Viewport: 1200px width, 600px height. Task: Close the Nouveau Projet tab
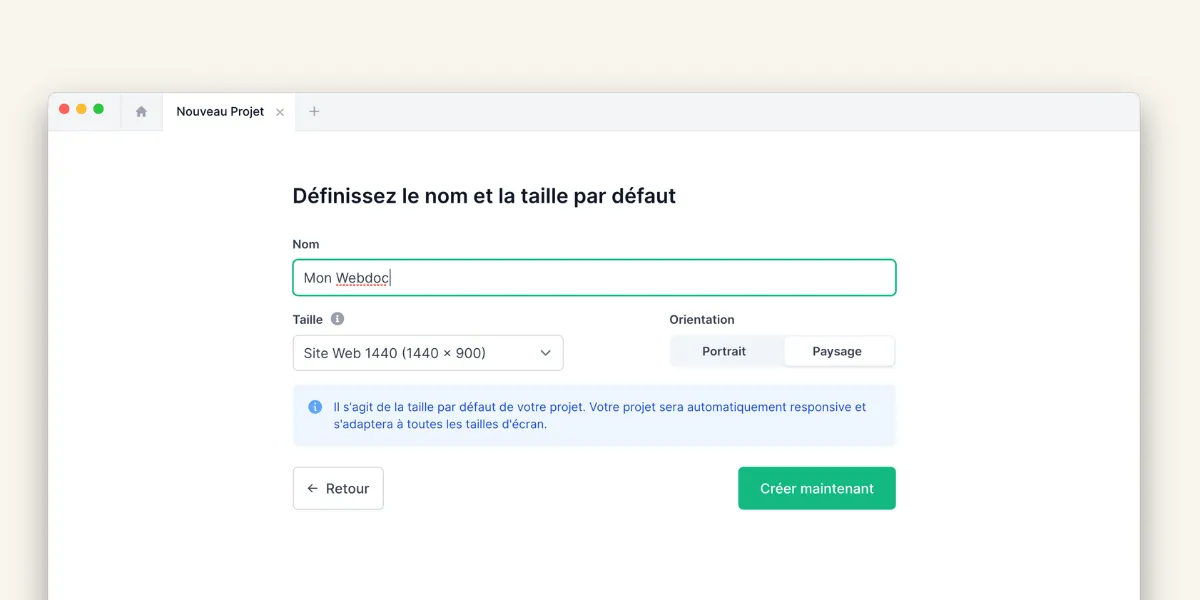pyautogui.click(x=280, y=111)
